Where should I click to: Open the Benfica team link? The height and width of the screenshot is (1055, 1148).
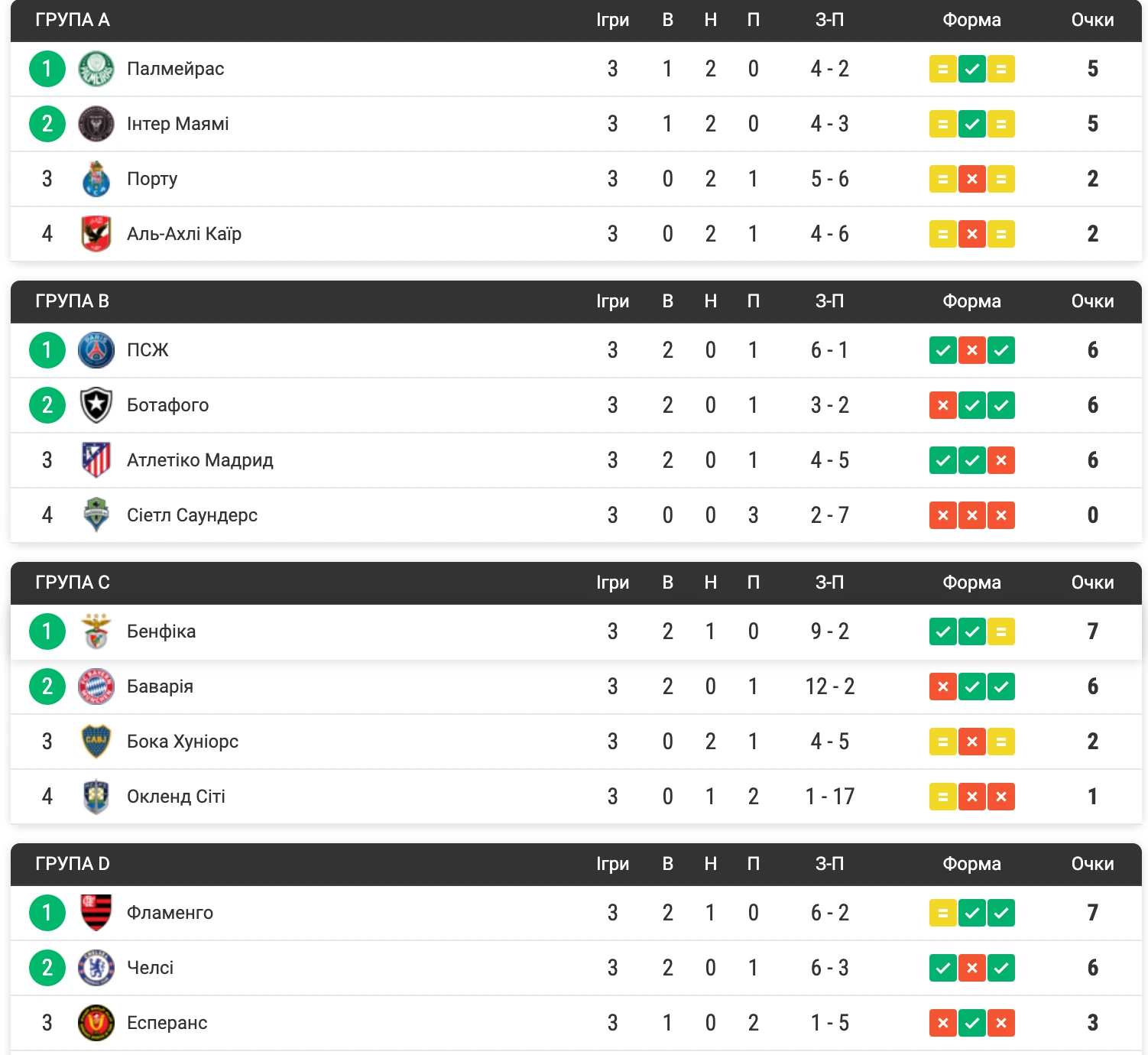pos(161,631)
